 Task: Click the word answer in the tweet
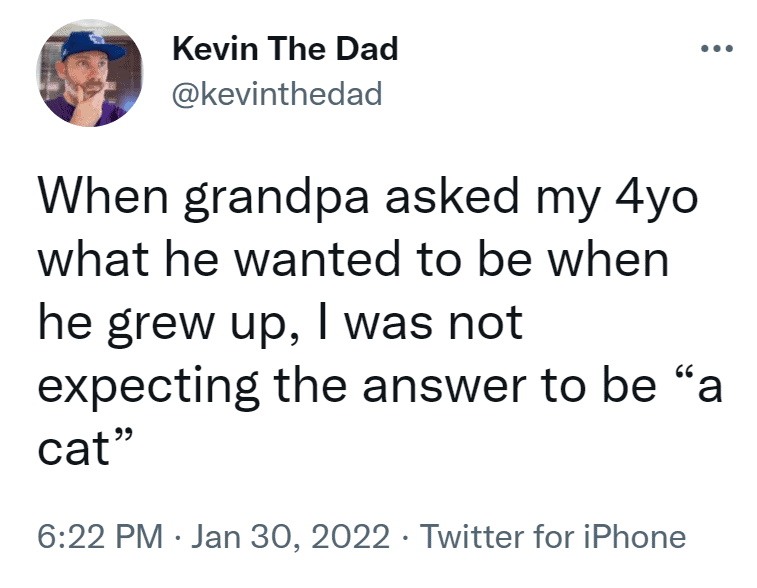(445, 386)
